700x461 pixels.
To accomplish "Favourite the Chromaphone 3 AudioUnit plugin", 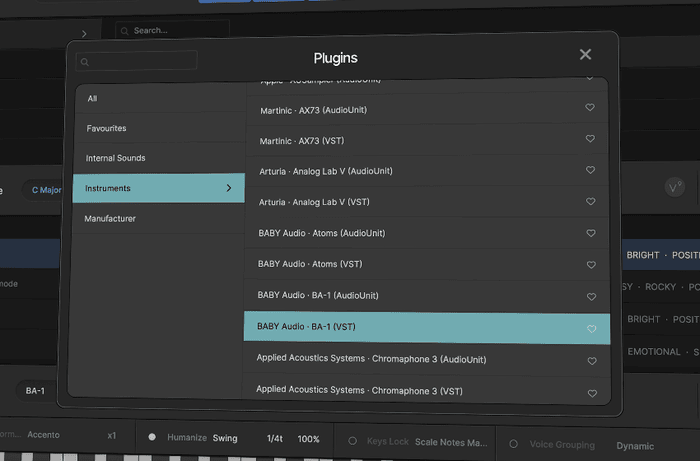I will pos(590,359).
